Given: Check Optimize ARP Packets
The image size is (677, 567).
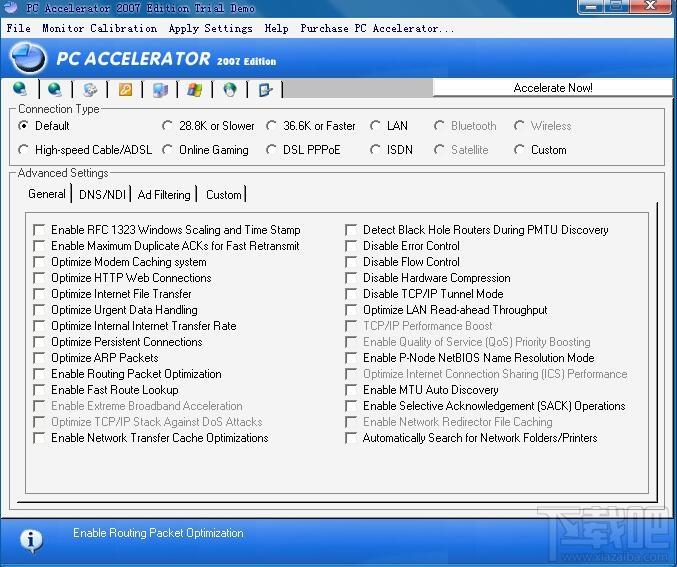Looking at the screenshot, I should (x=39, y=358).
